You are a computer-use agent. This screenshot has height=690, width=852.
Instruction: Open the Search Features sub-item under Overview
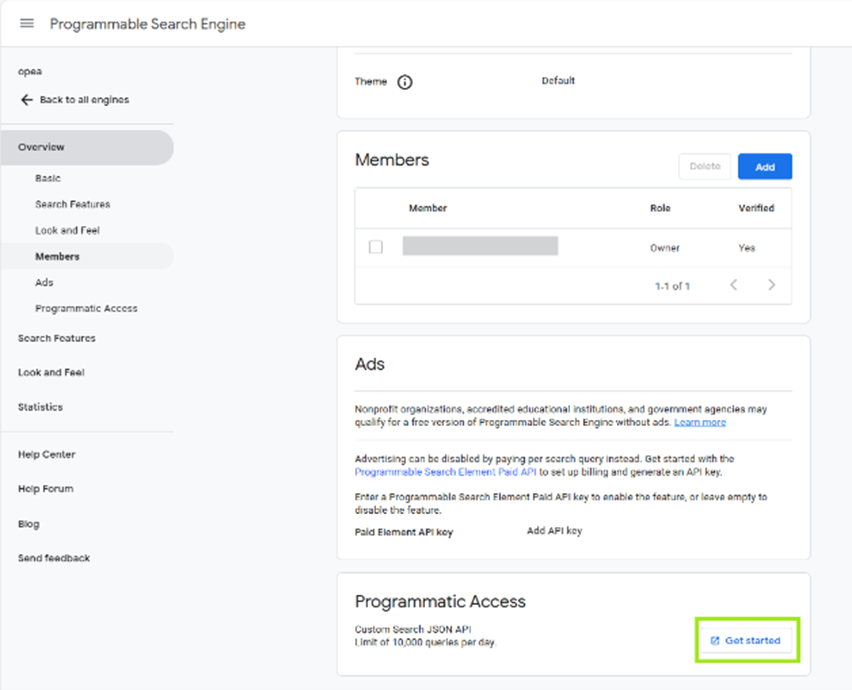pos(72,204)
